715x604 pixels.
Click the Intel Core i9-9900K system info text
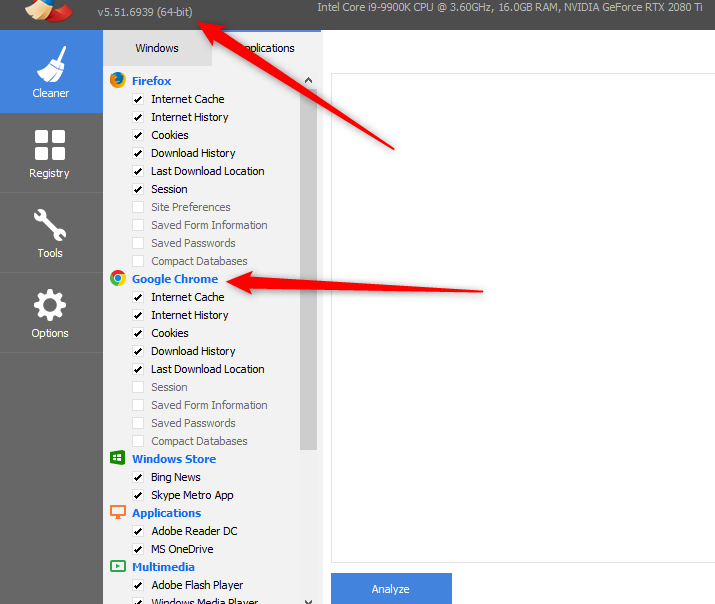pos(510,7)
